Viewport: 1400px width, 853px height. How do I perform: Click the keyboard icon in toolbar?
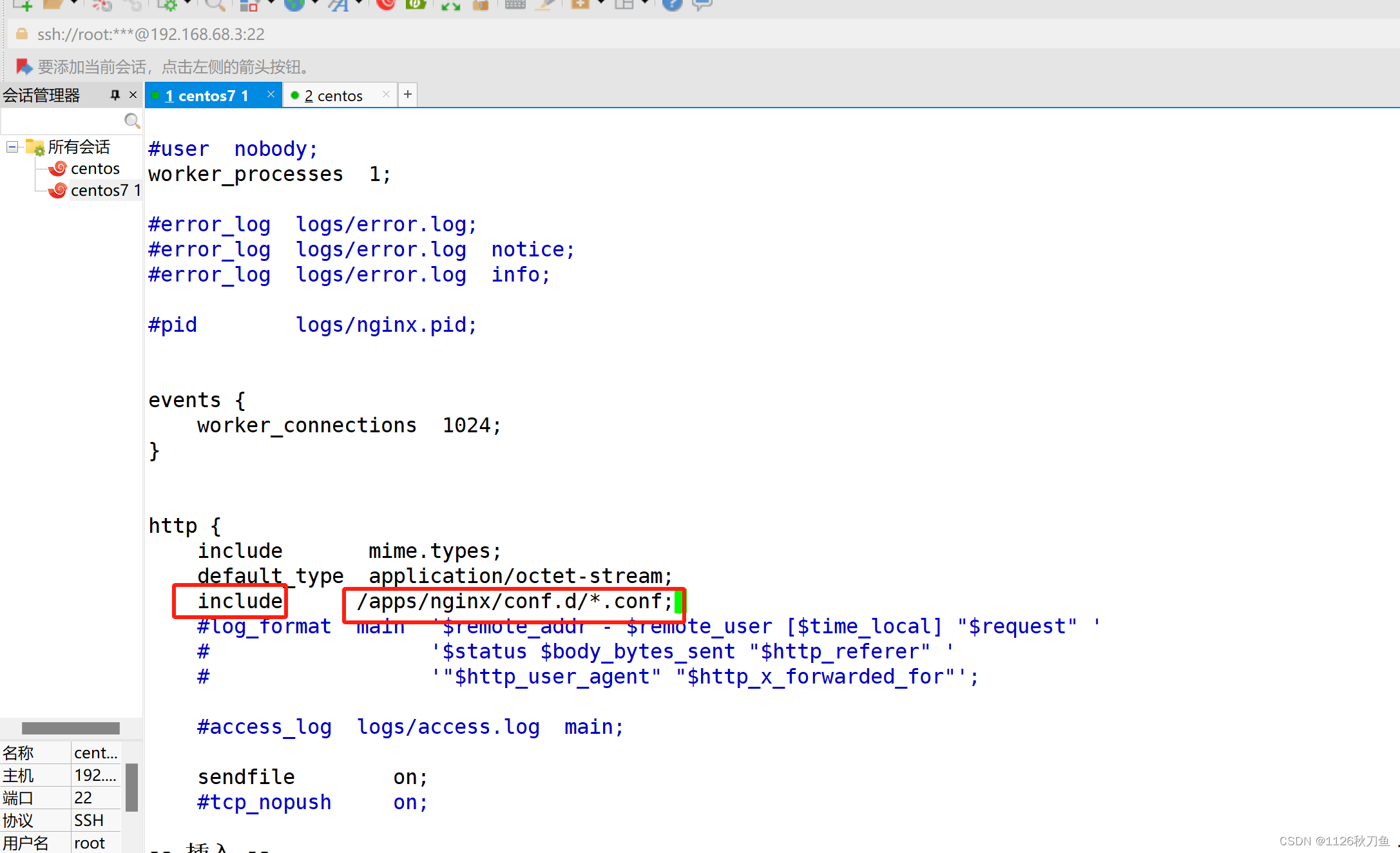point(515,5)
